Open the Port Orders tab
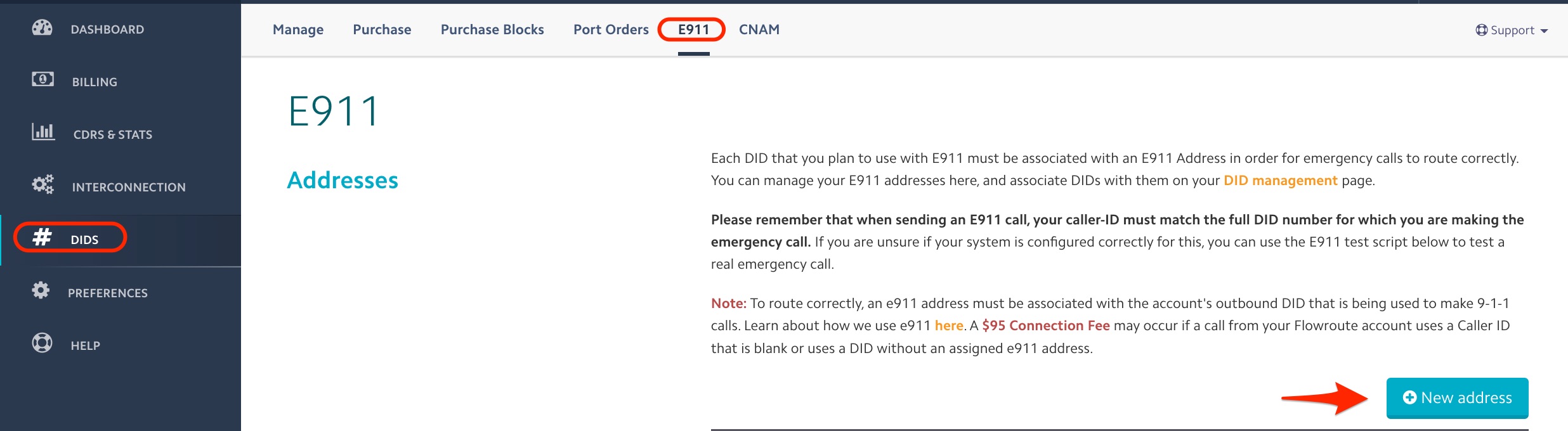The image size is (1568, 431). point(611,30)
